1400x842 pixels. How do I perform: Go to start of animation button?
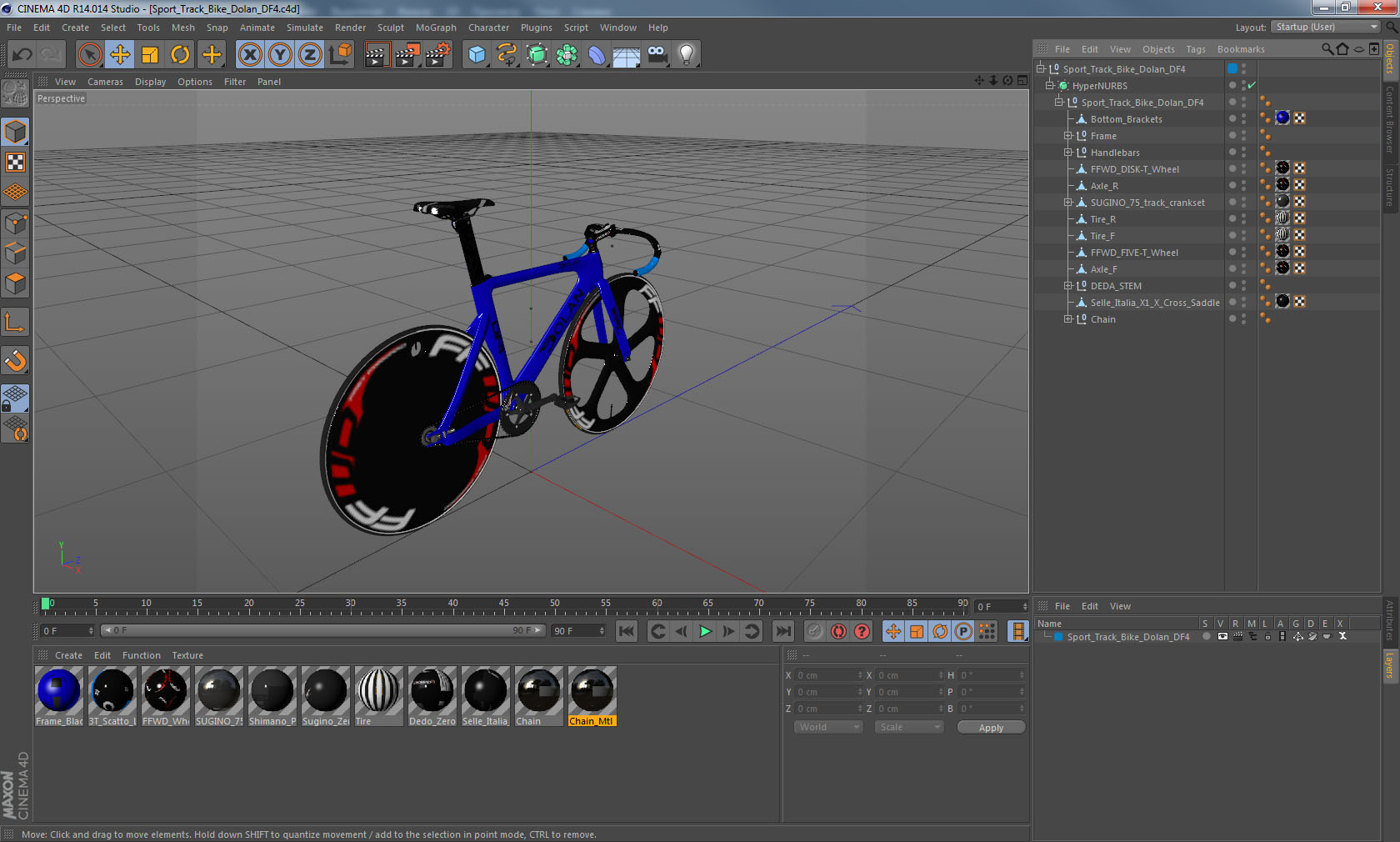[x=627, y=631]
